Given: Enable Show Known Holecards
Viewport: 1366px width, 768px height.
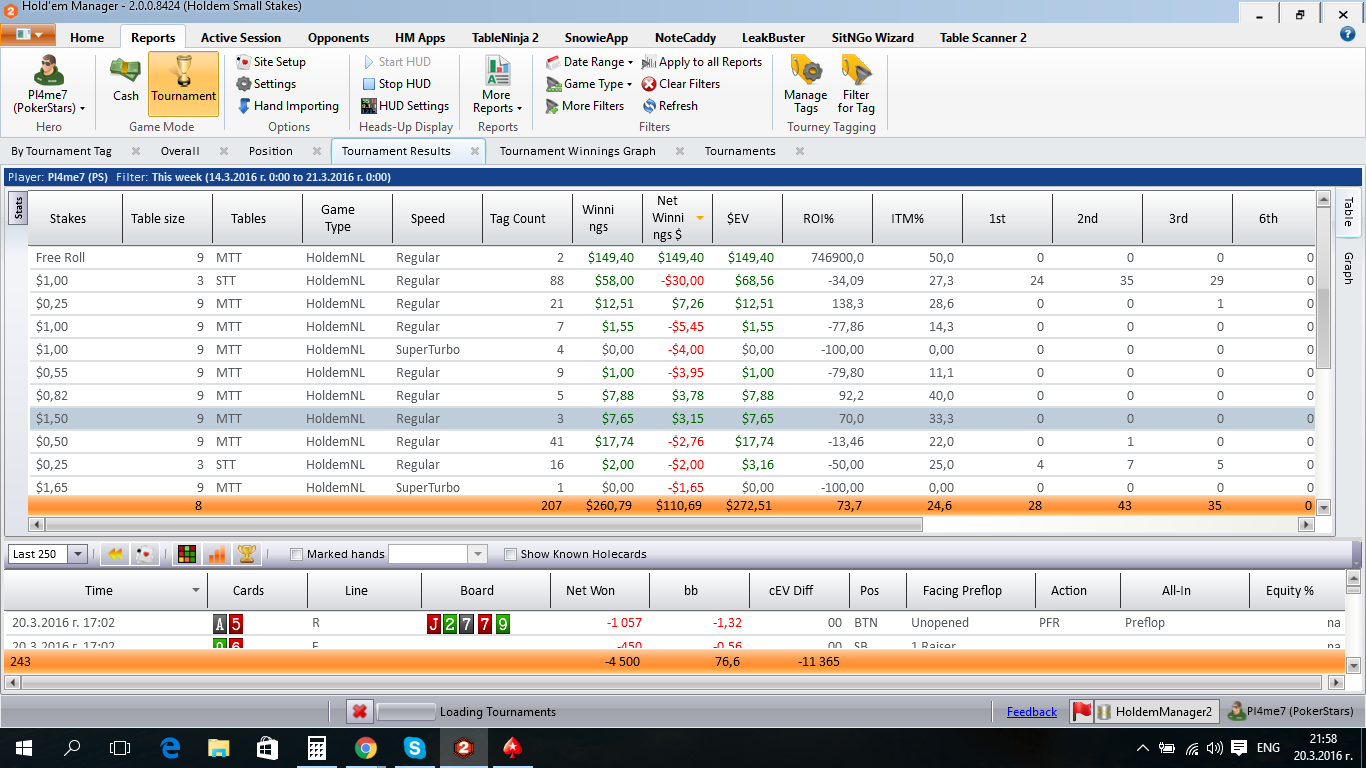Looking at the screenshot, I should pos(510,554).
